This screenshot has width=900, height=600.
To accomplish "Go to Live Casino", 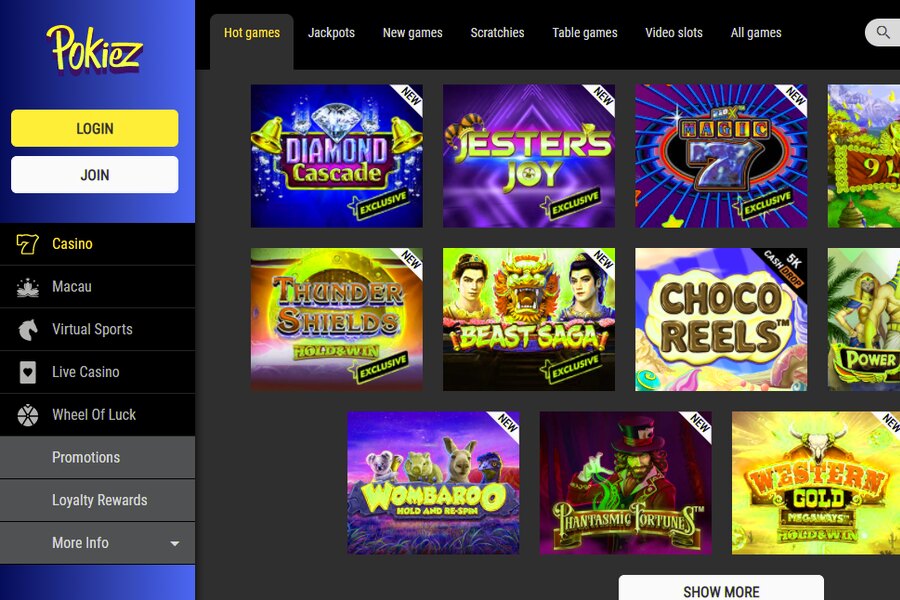I will [x=98, y=372].
